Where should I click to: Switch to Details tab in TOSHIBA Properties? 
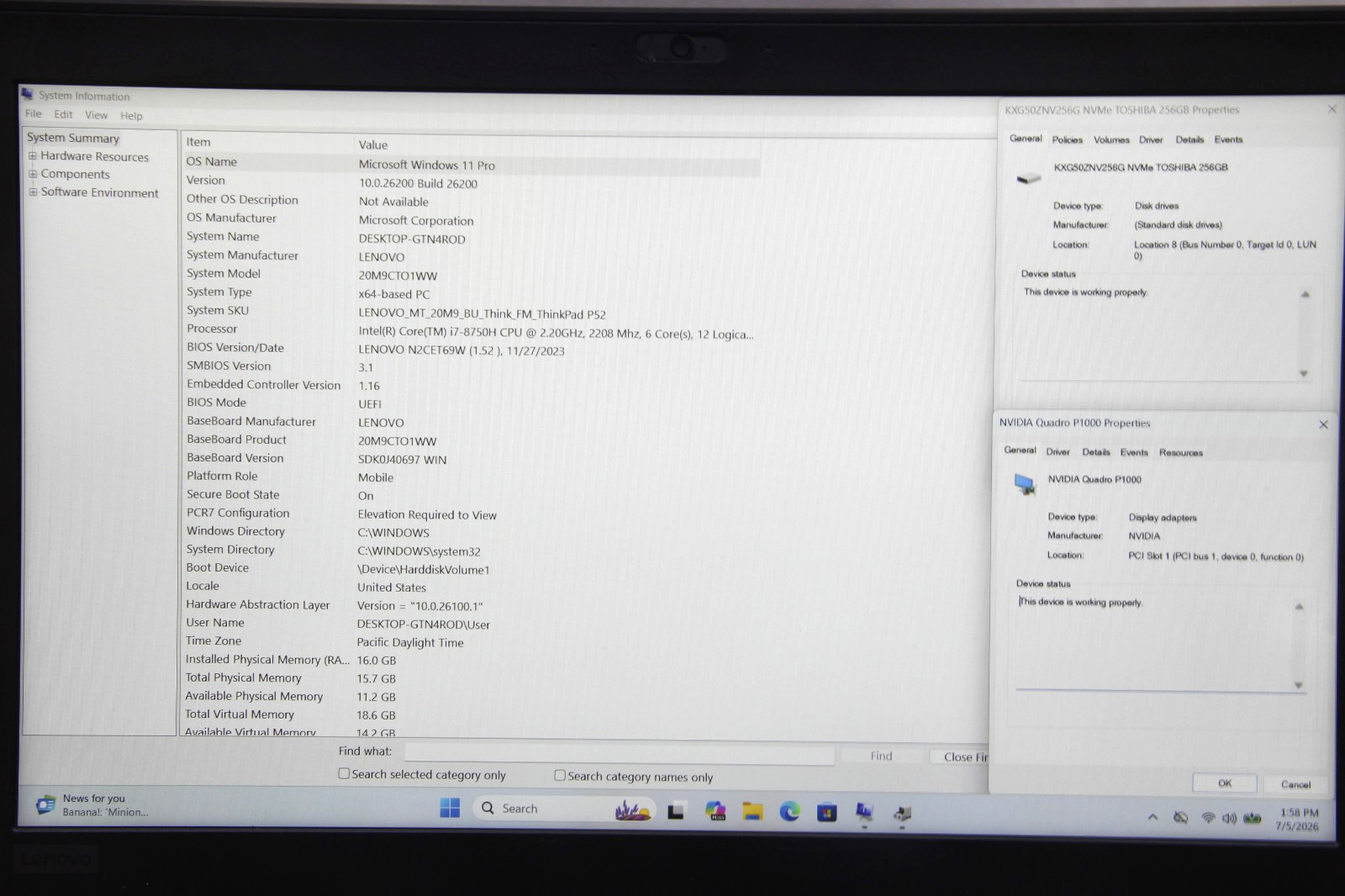(1189, 140)
